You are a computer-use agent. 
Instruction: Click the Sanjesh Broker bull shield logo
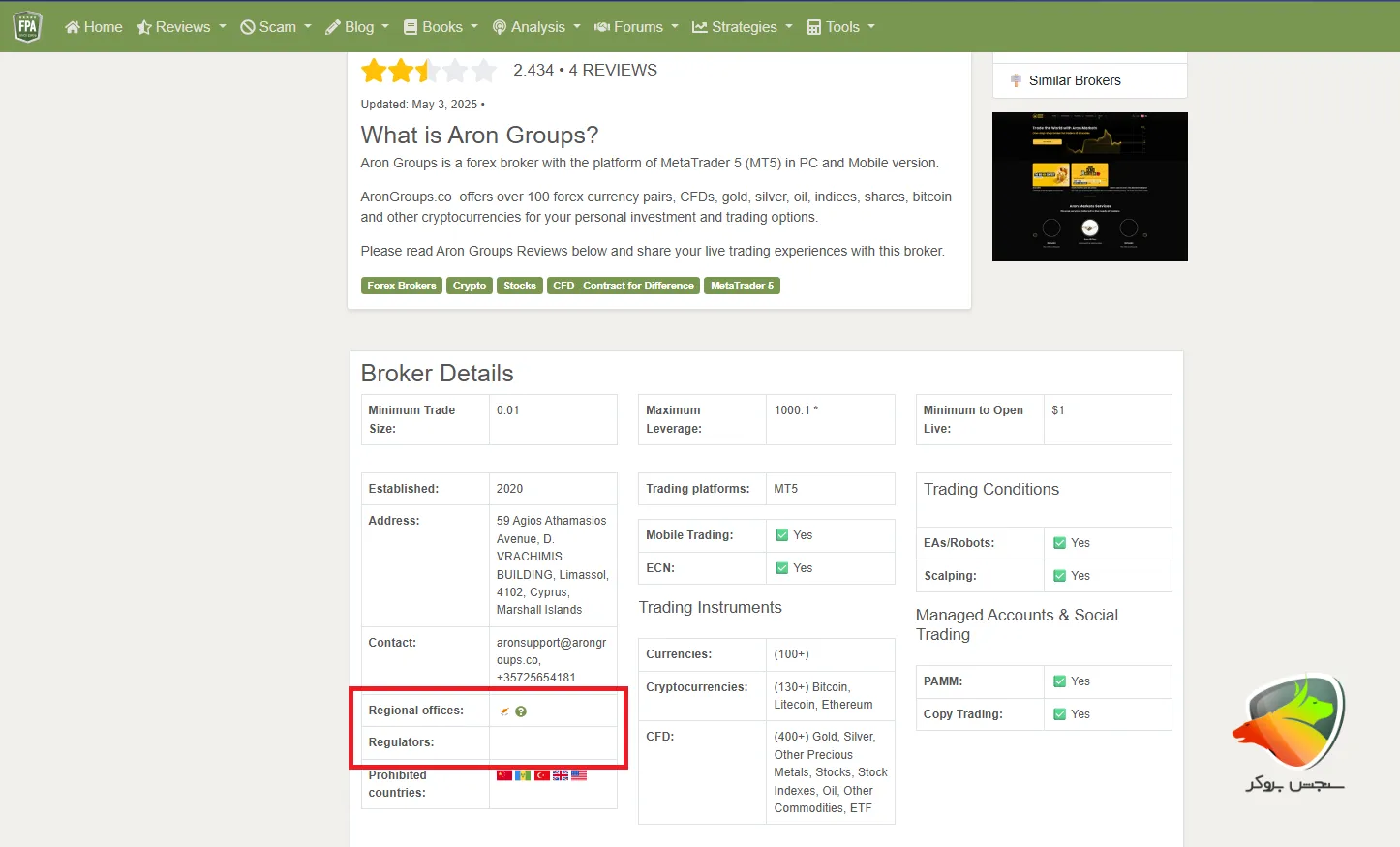point(1291,721)
